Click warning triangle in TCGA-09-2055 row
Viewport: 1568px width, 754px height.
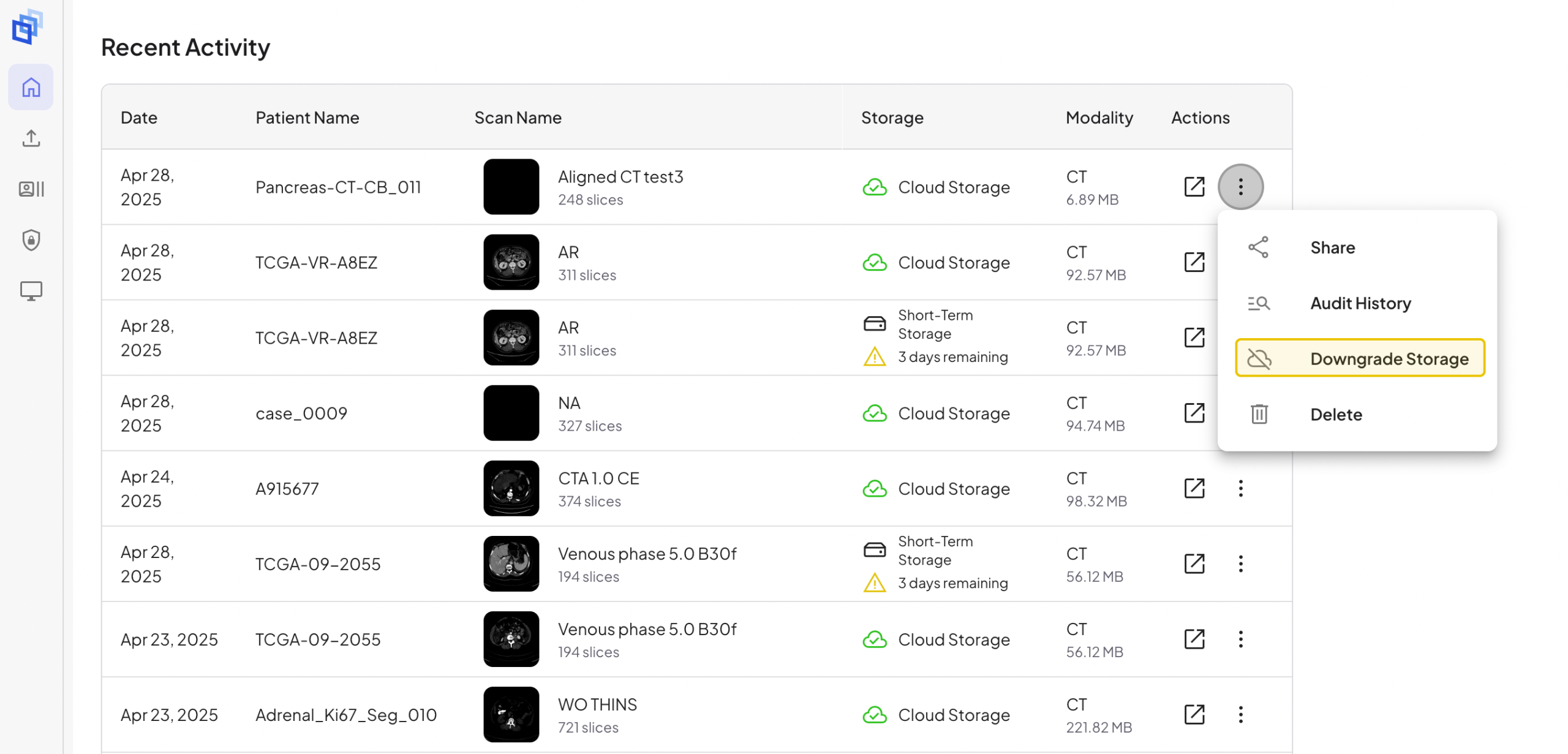pos(874,582)
